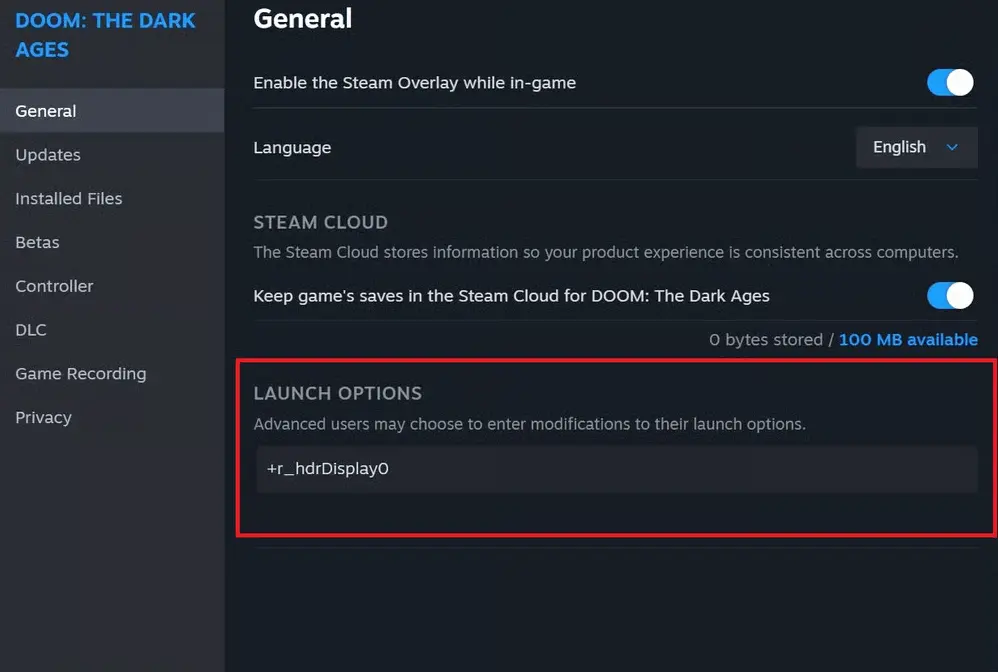
Task: Open the DLC section
Action: coord(31,330)
